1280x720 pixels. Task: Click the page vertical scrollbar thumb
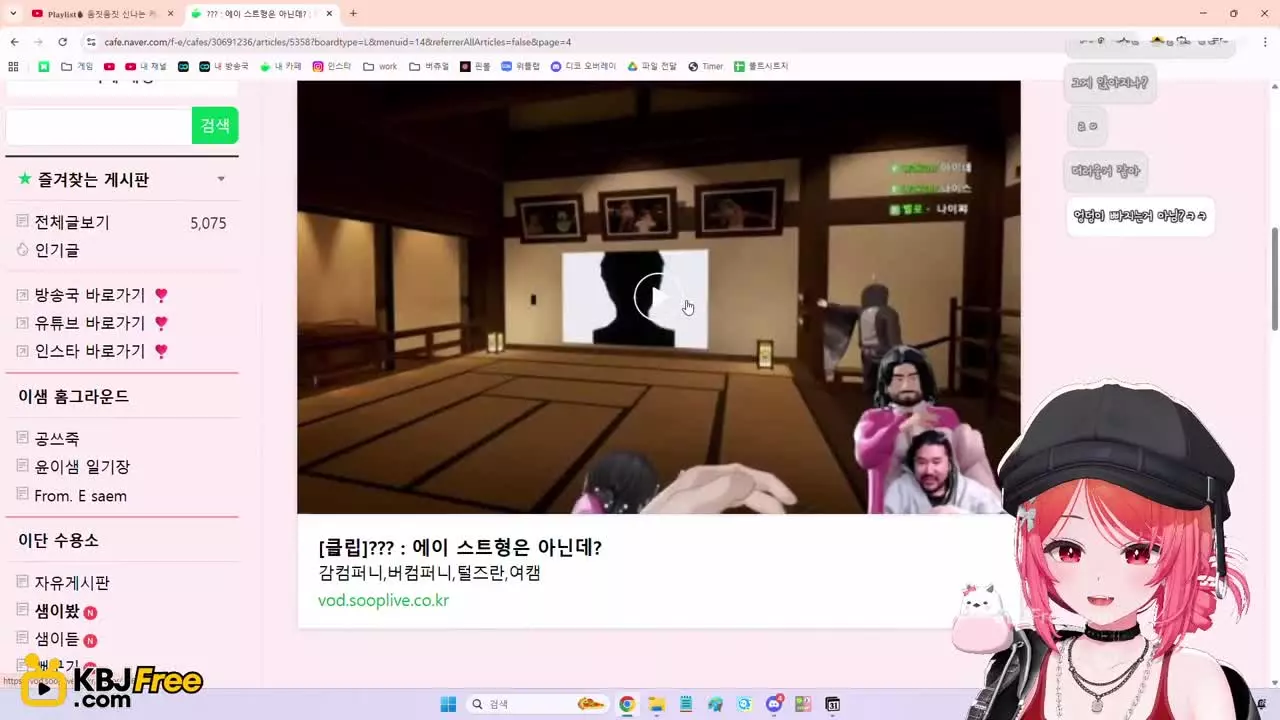pyautogui.click(x=1274, y=278)
